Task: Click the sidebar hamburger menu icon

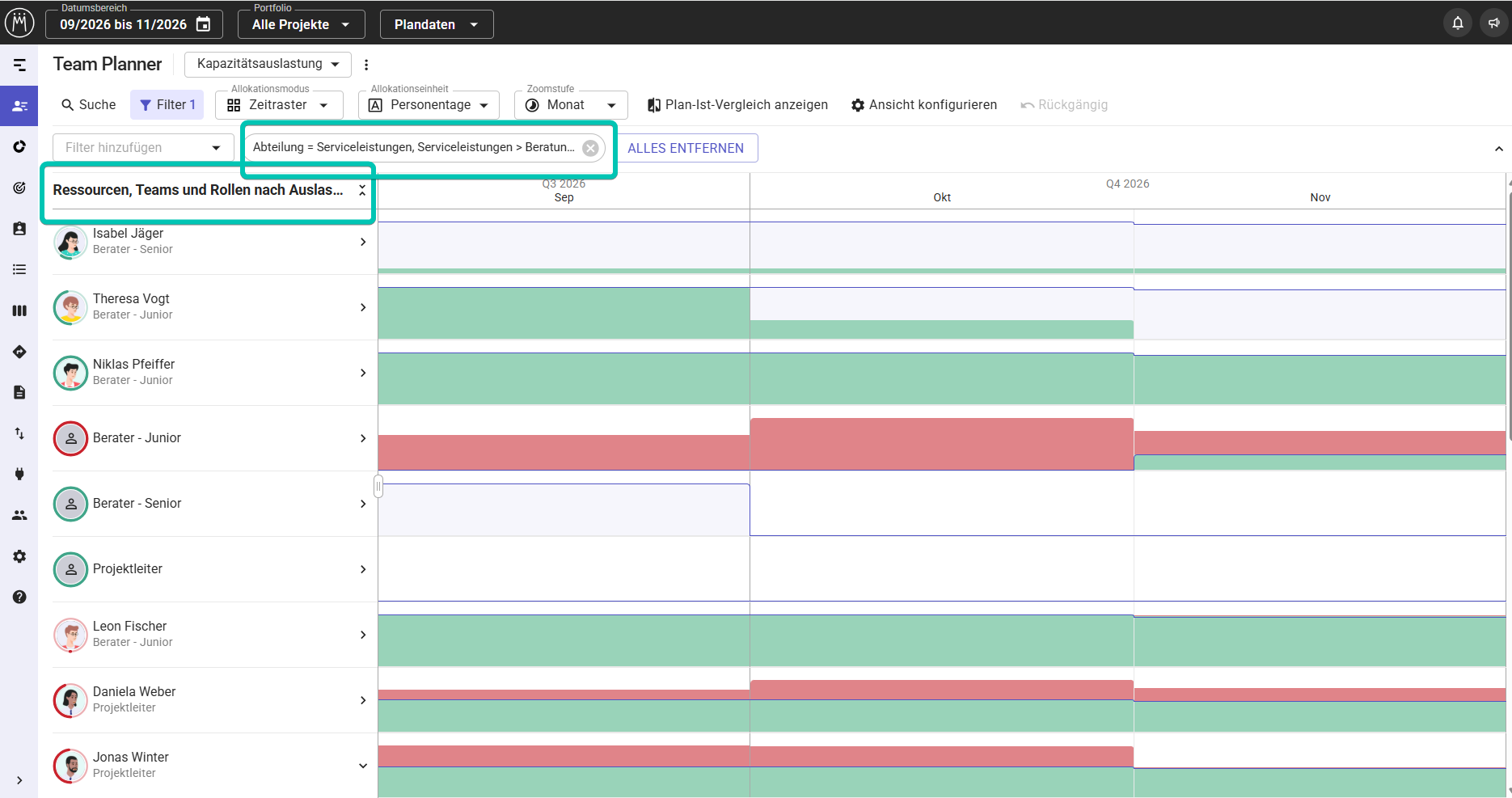Action: [x=19, y=65]
